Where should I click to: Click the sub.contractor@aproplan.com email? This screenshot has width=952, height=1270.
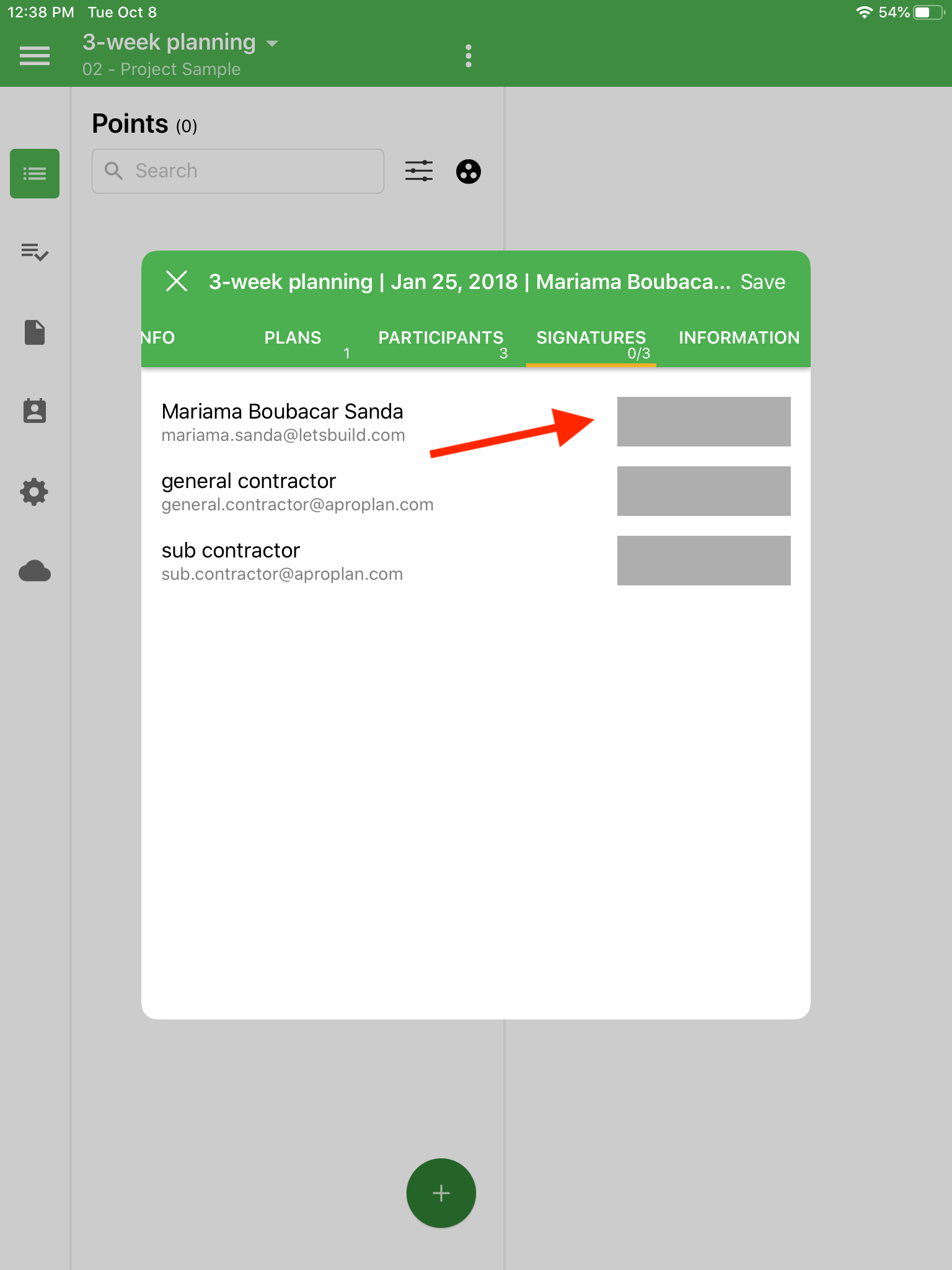click(x=282, y=574)
